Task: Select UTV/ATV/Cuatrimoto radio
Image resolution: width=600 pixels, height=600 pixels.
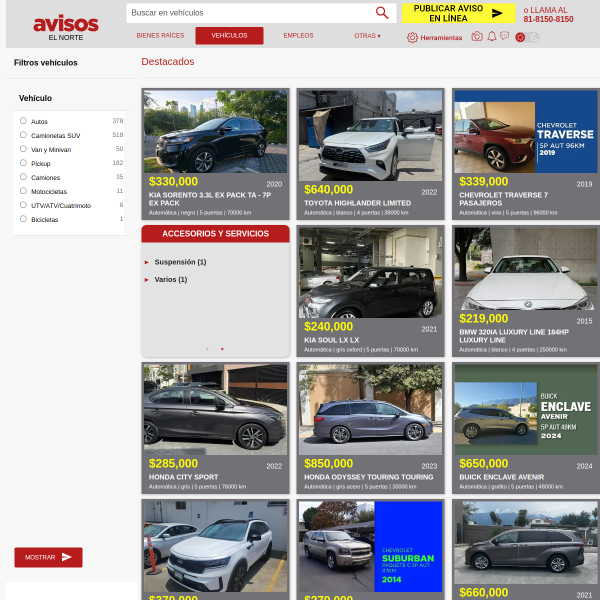Action: tap(23, 205)
